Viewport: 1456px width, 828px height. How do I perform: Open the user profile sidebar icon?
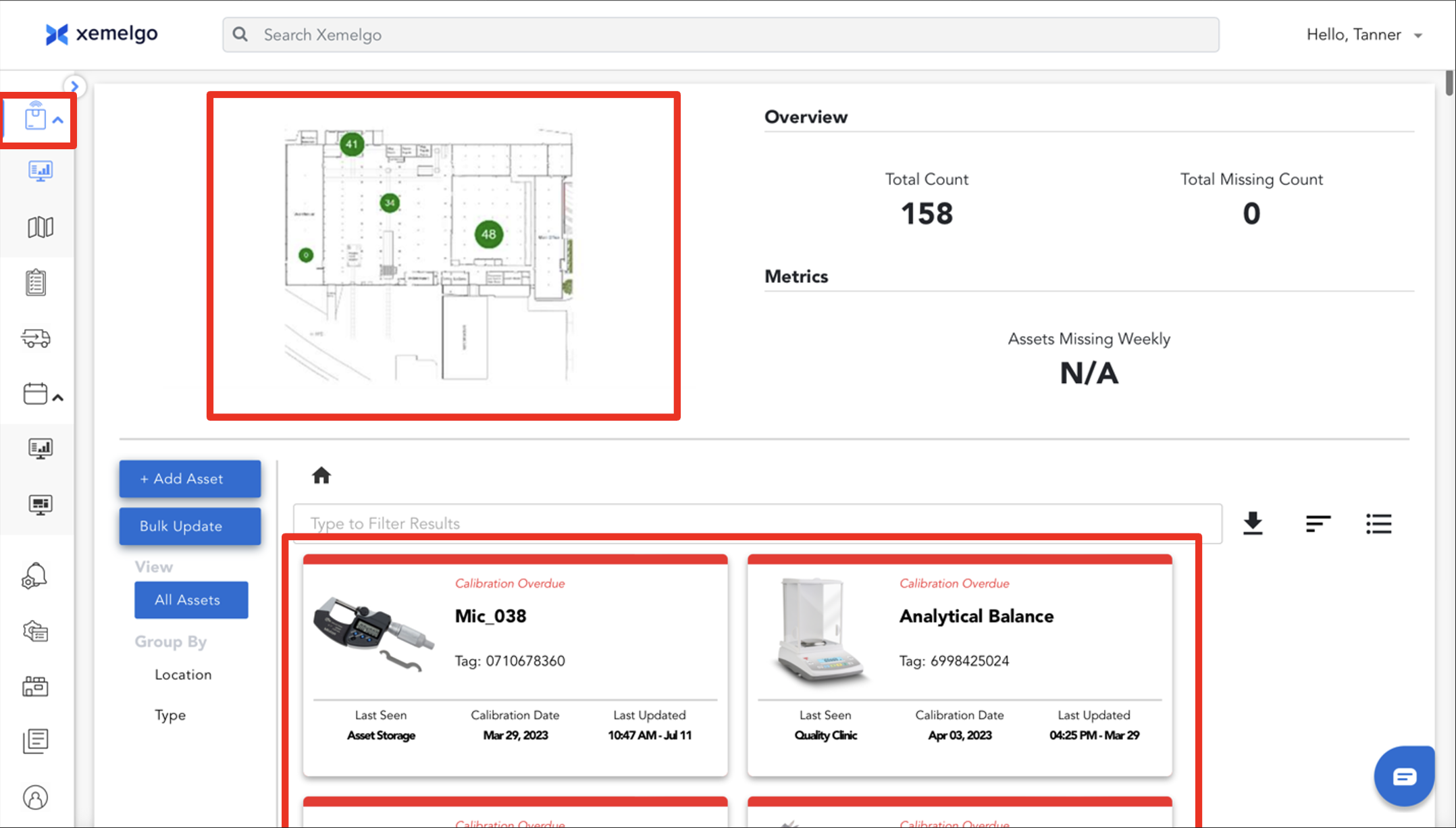[x=36, y=798]
